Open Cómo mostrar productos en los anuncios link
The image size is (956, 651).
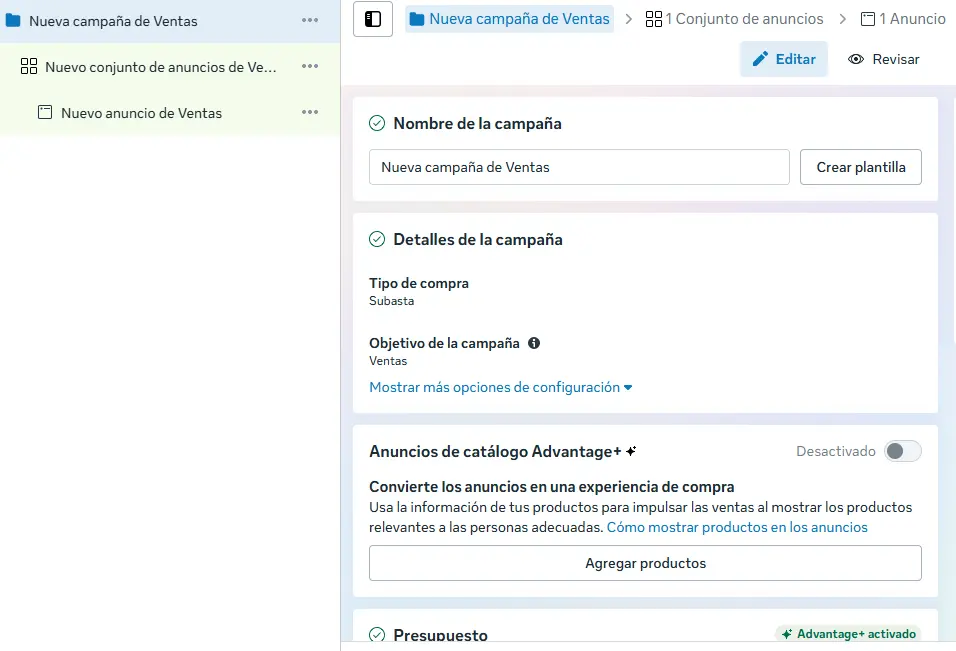click(x=737, y=527)
